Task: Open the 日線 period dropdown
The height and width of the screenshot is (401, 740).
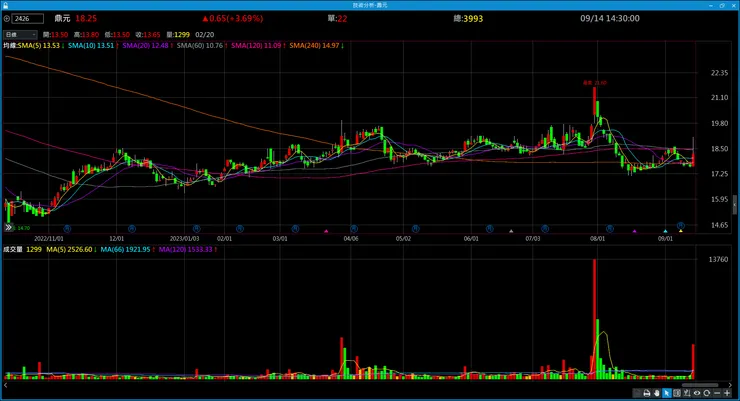Action: pos(20,34)
